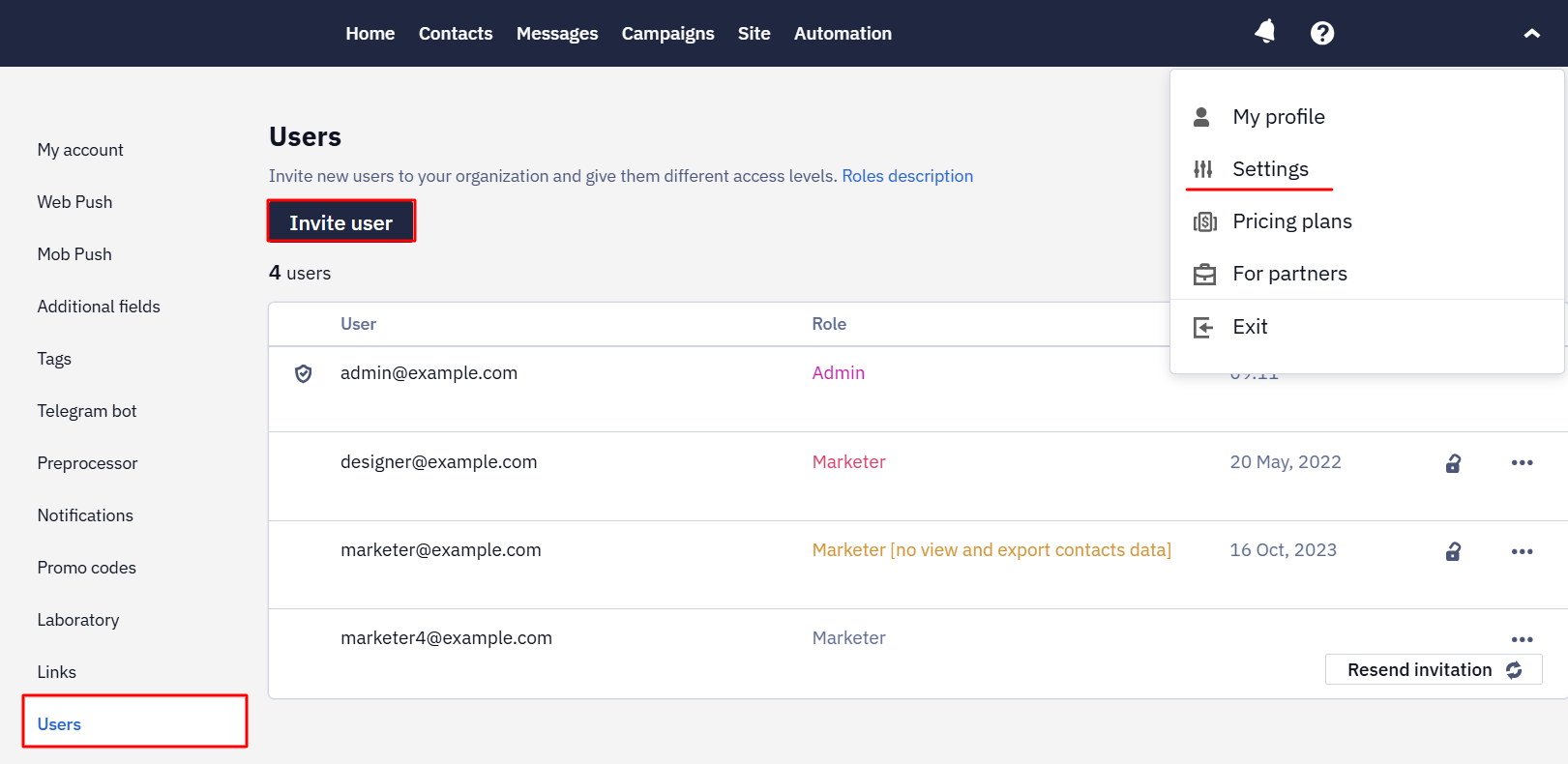Open three-dot menu for marketer4@example.com
The height and width of the screenshot is (764, 1568).
point(1522,639)
